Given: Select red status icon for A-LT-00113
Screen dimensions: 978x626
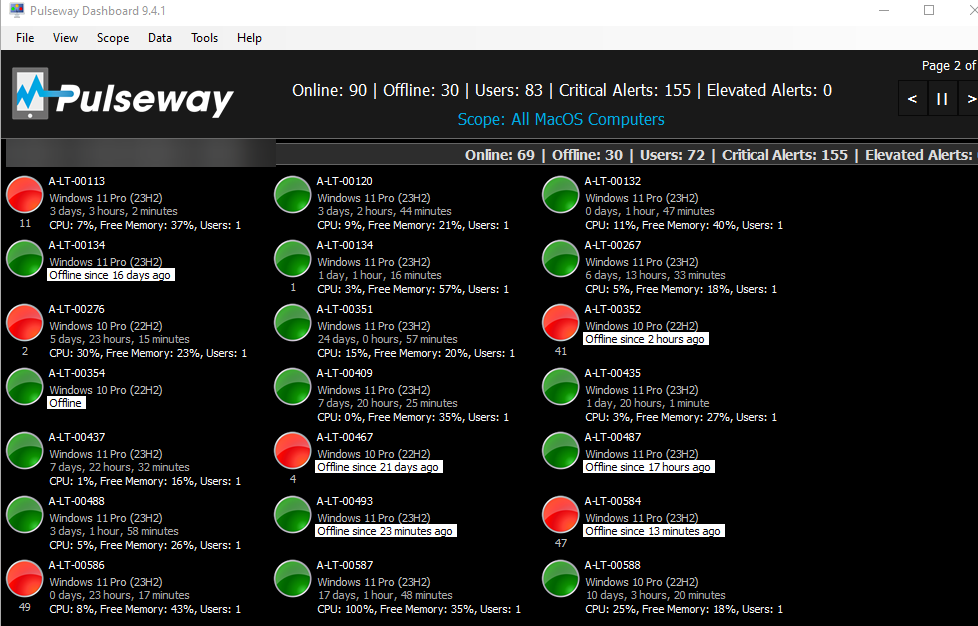Looking at the screenshot, I should click(24, 195).
